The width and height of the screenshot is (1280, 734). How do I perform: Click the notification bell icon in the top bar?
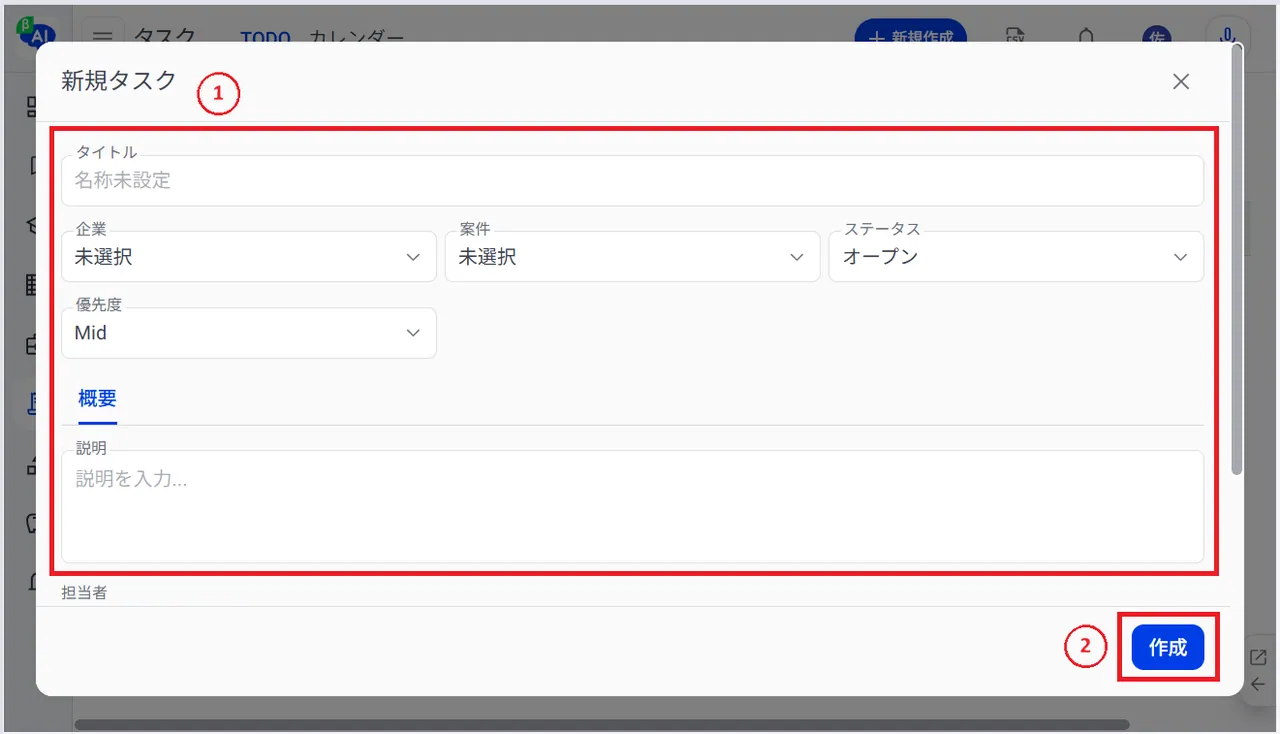pyautogui.click(x=1086, y=36)
